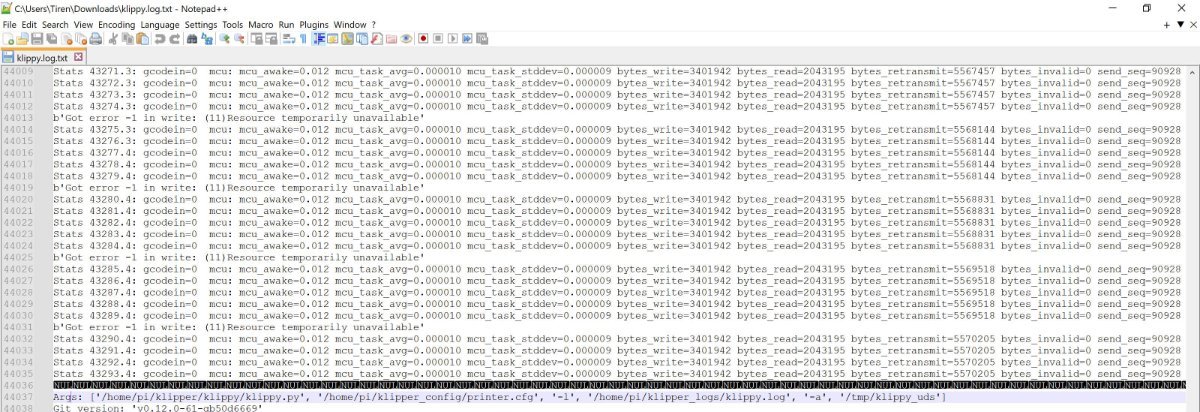Open the File menu
1200x412 pixels.
(9, 24)
